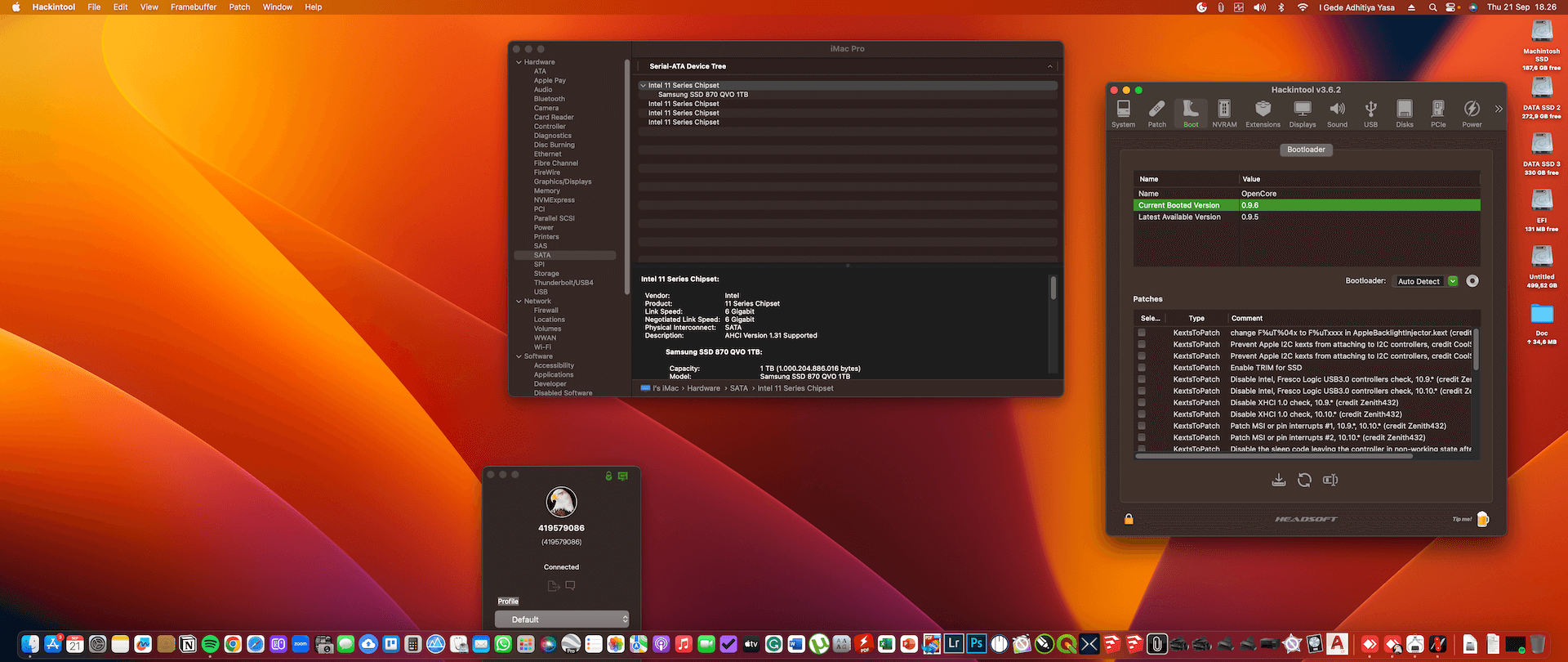Open the Profile Default dropdown
This screenshot has height=662, width=1568.
click(x=562, y=620)
